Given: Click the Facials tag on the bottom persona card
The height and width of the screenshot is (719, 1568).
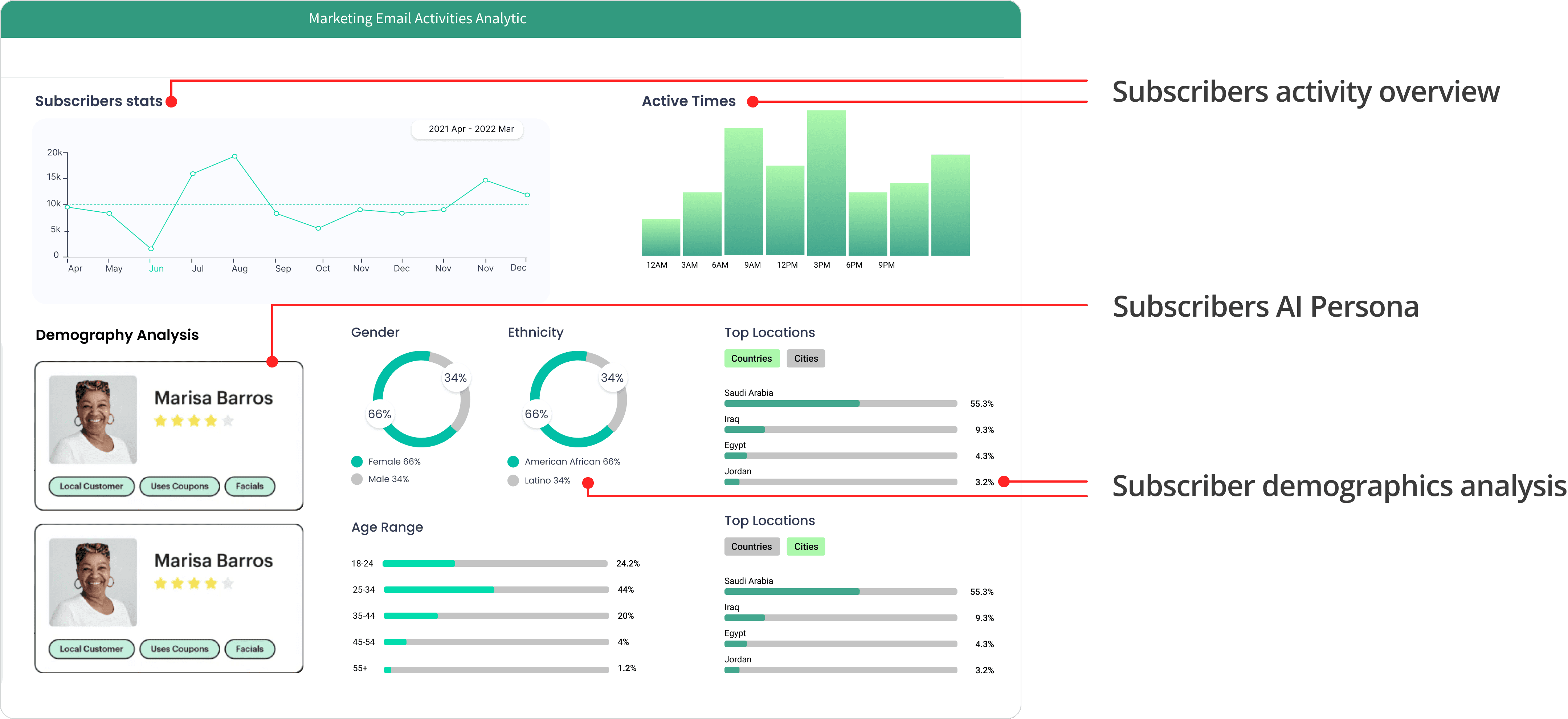Looking at the screenshot, I should [x=250, y=649].
